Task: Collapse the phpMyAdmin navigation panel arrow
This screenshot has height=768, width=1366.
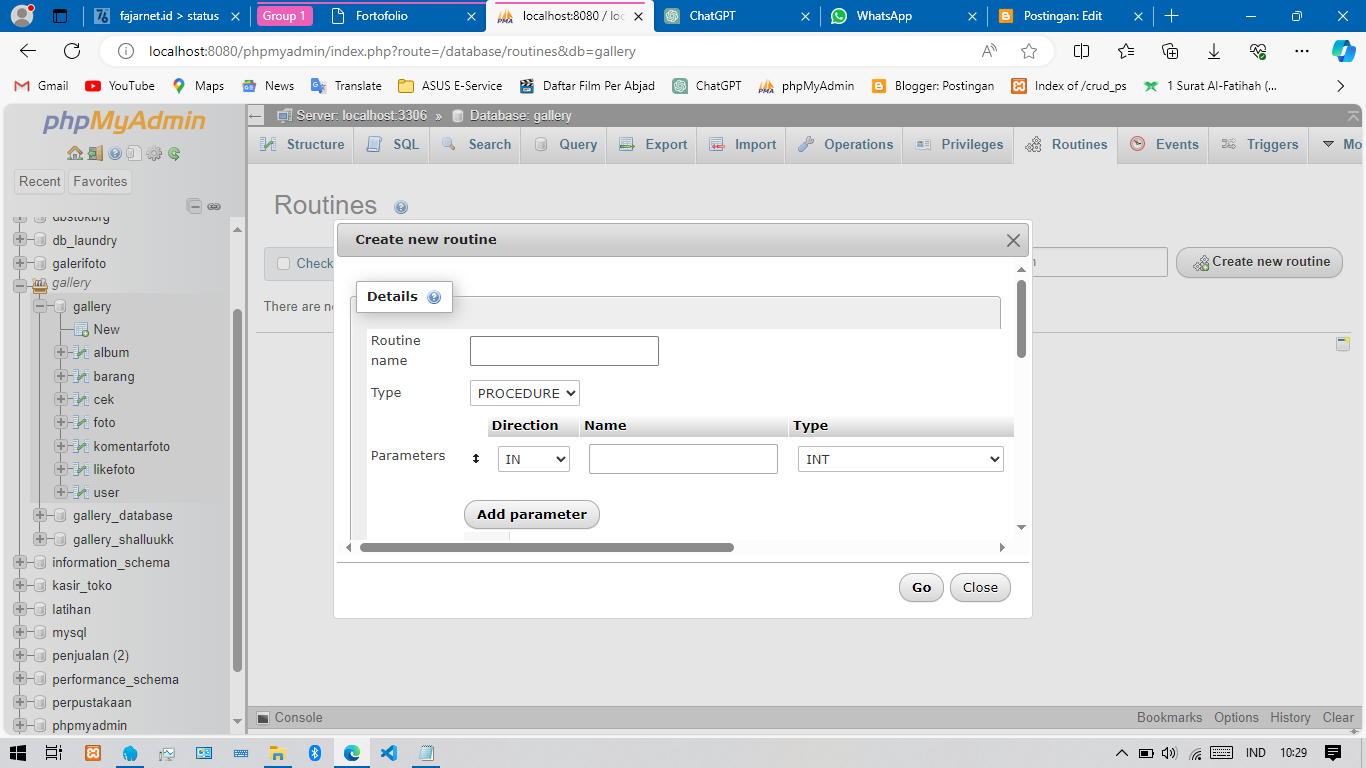Action: click(256, 116)
